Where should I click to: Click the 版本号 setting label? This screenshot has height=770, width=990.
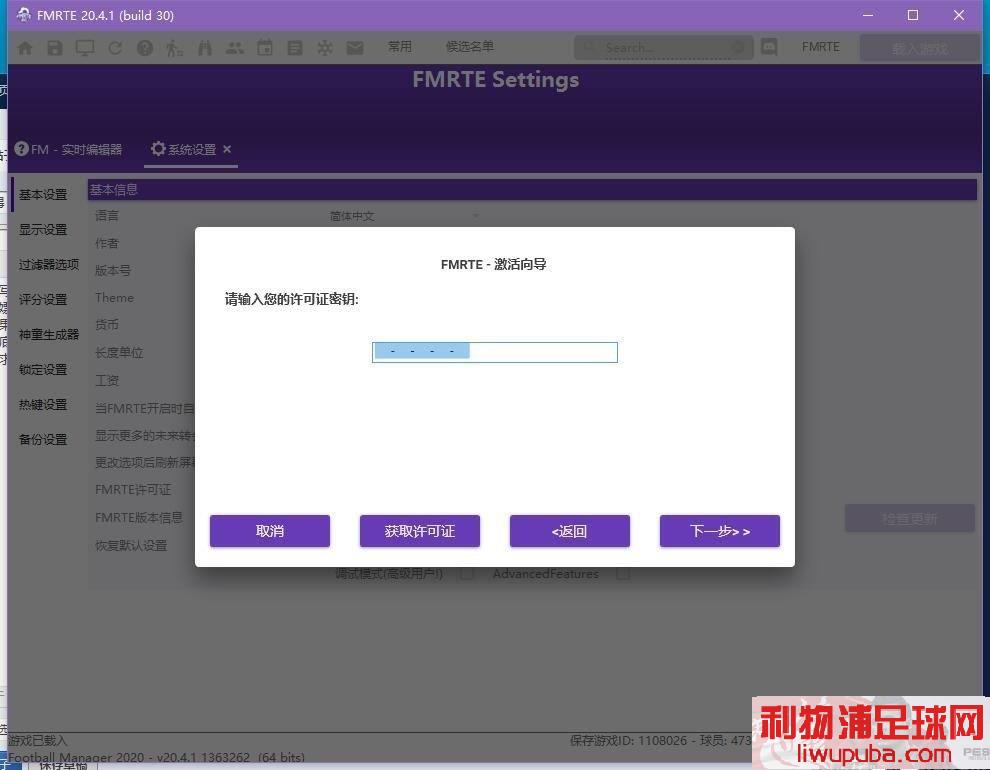(x=113, y=270)
